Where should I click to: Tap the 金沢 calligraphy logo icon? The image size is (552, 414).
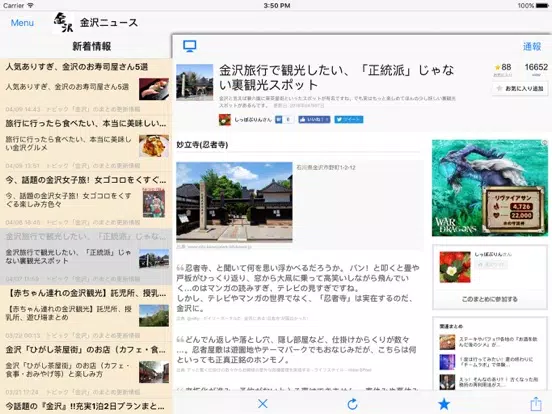(63, 23)
